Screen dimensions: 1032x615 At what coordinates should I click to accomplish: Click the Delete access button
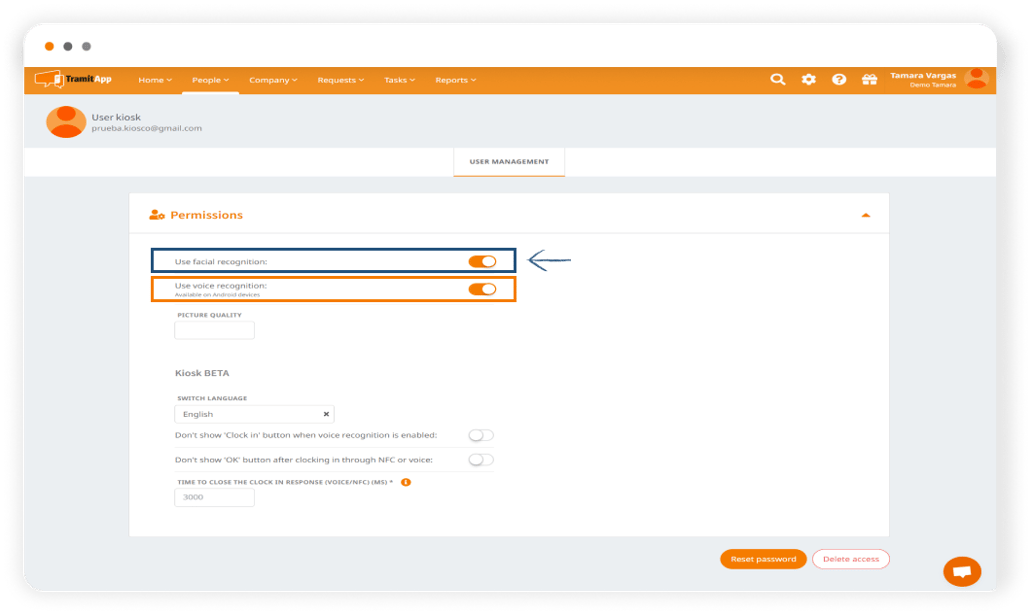coord(850,559)
